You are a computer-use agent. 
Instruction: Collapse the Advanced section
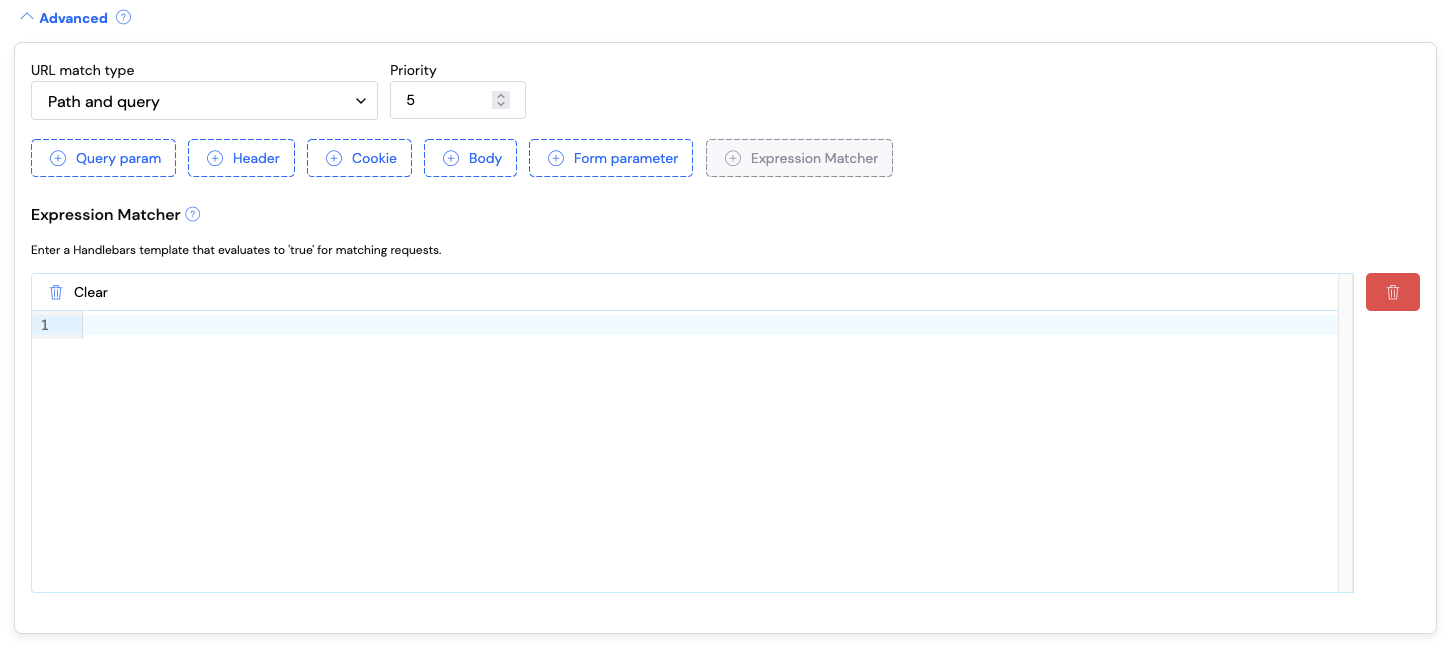coord(27,17)
